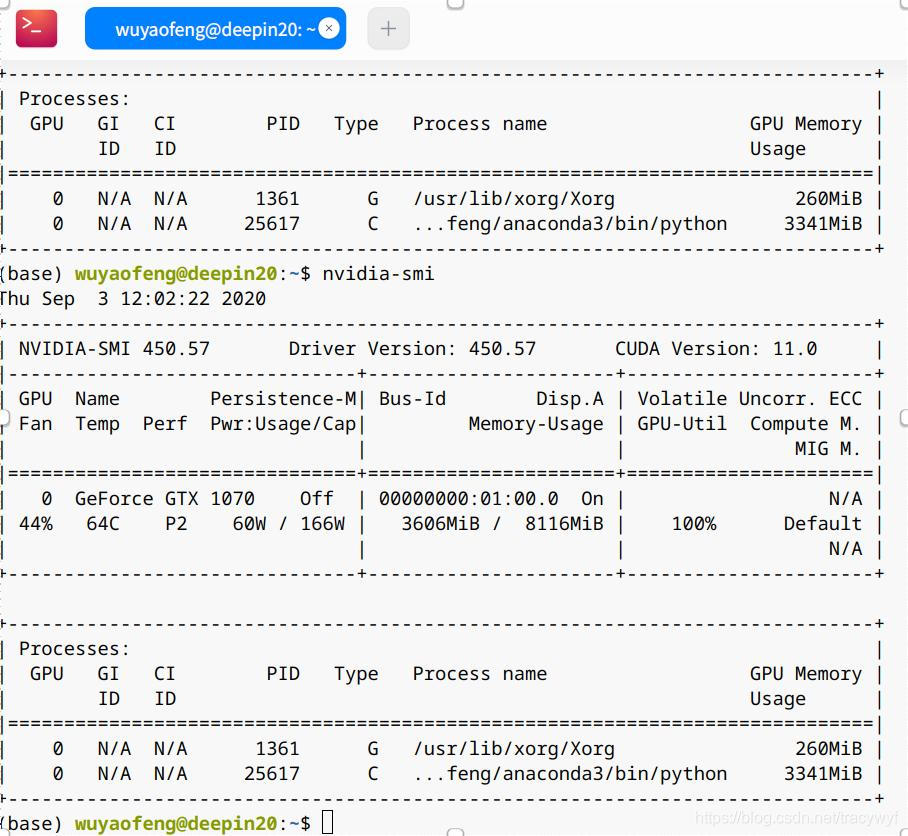Click the Bus-Id 00000000:01:00.0 value
The image size is (908, 836).
(x=468, y=498)
